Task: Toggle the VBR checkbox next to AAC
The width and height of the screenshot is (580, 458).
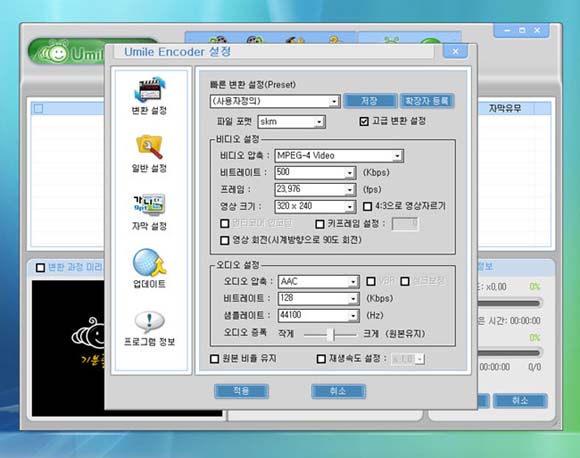Action: coord(371,282)
